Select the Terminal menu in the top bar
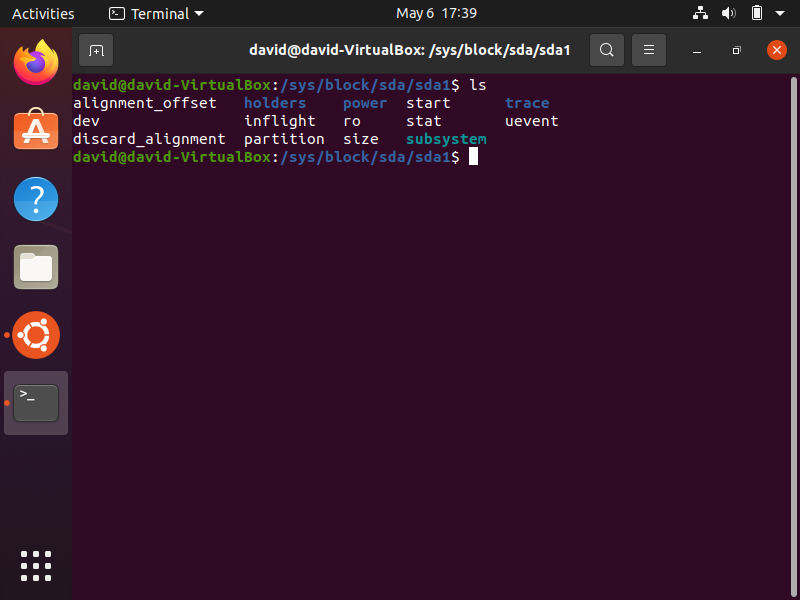The height and width of the screenshot is (600, 800). (x=155, y=13)
